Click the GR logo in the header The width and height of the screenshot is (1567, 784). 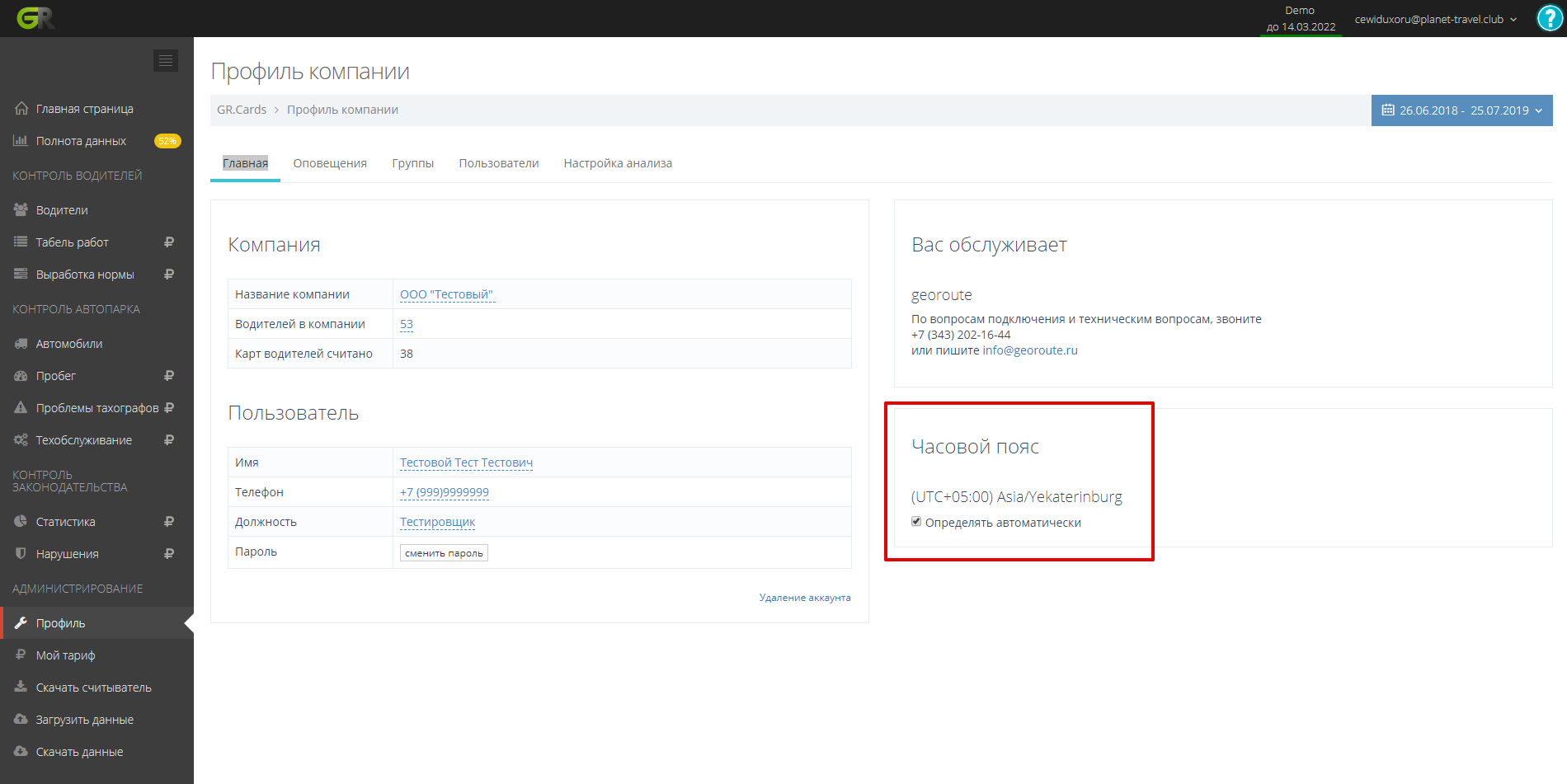click(35, 18)
